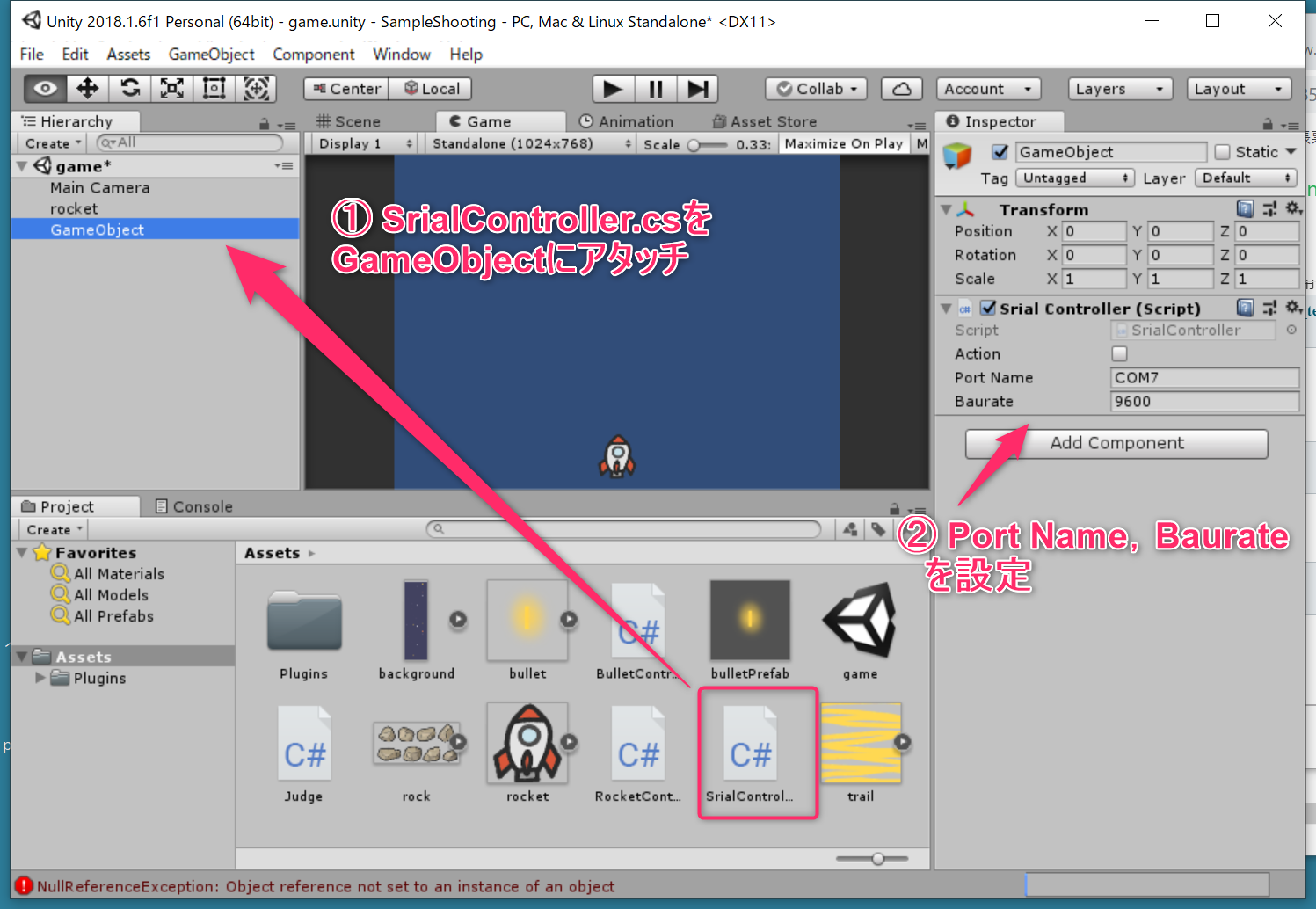Click the Play button

[x=614, y=89]
